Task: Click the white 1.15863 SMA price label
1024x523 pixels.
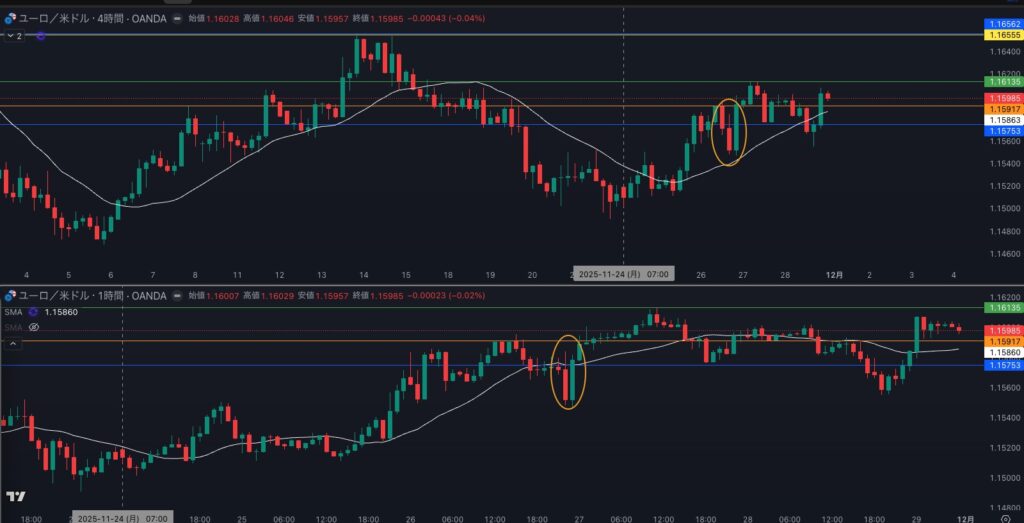Action: [1003, 120]
